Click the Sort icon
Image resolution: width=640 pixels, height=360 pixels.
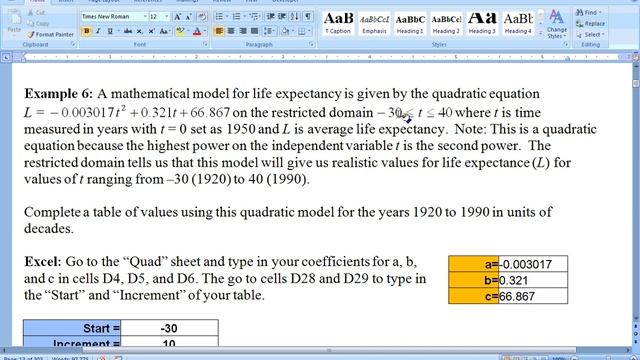click(295, 16)
